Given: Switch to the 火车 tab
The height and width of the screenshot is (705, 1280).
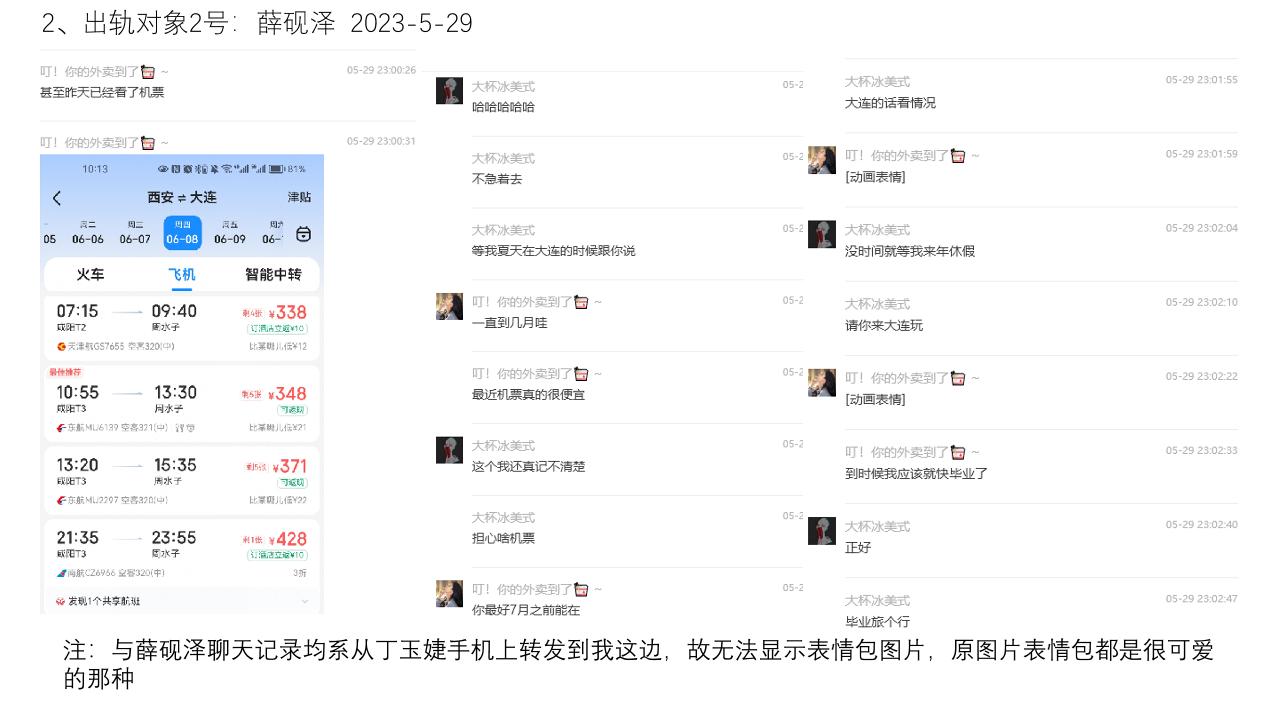Looking at the screenshot, I should 89,274.
